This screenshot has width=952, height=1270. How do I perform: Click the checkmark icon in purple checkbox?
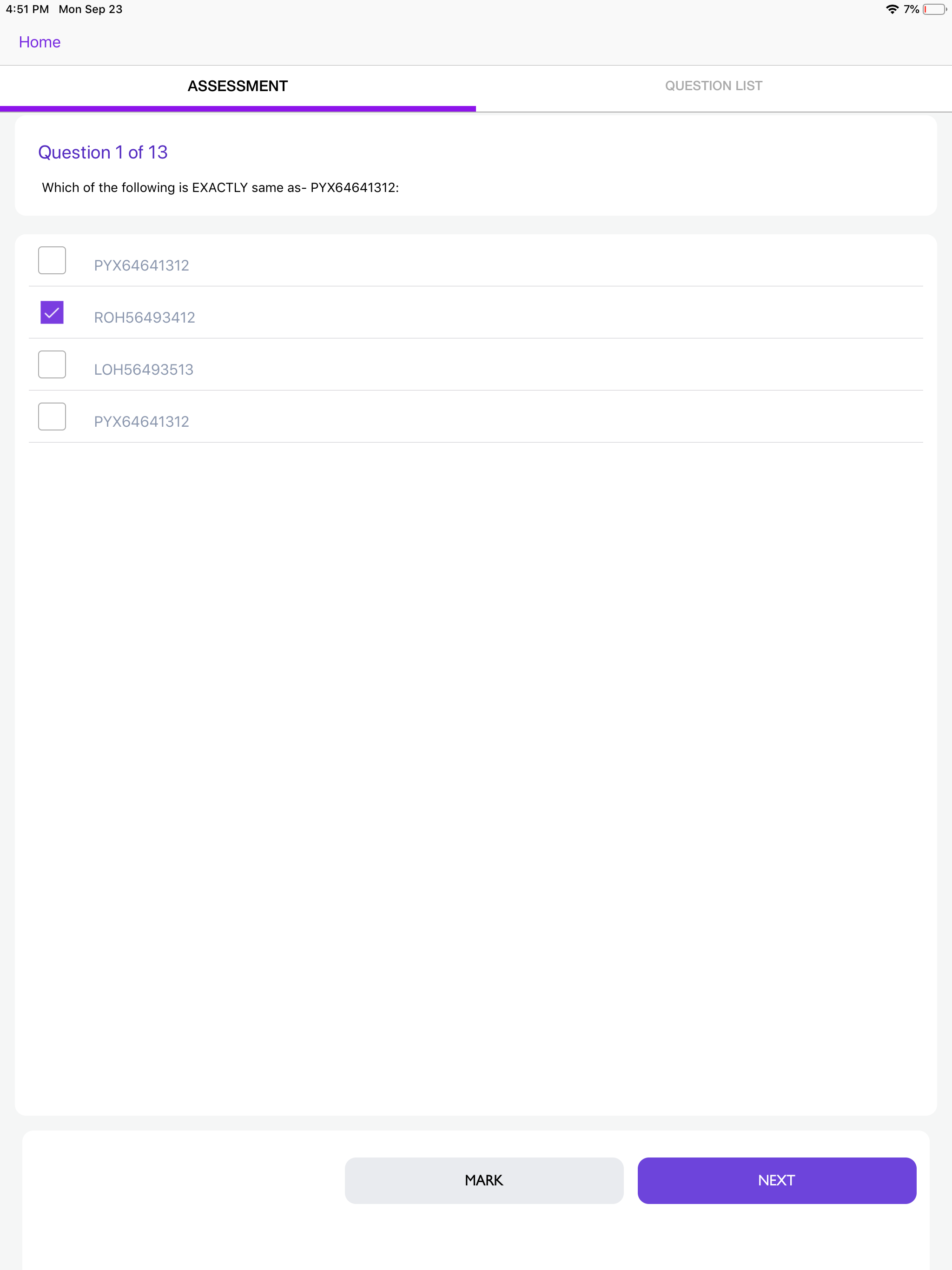[52, 312]
